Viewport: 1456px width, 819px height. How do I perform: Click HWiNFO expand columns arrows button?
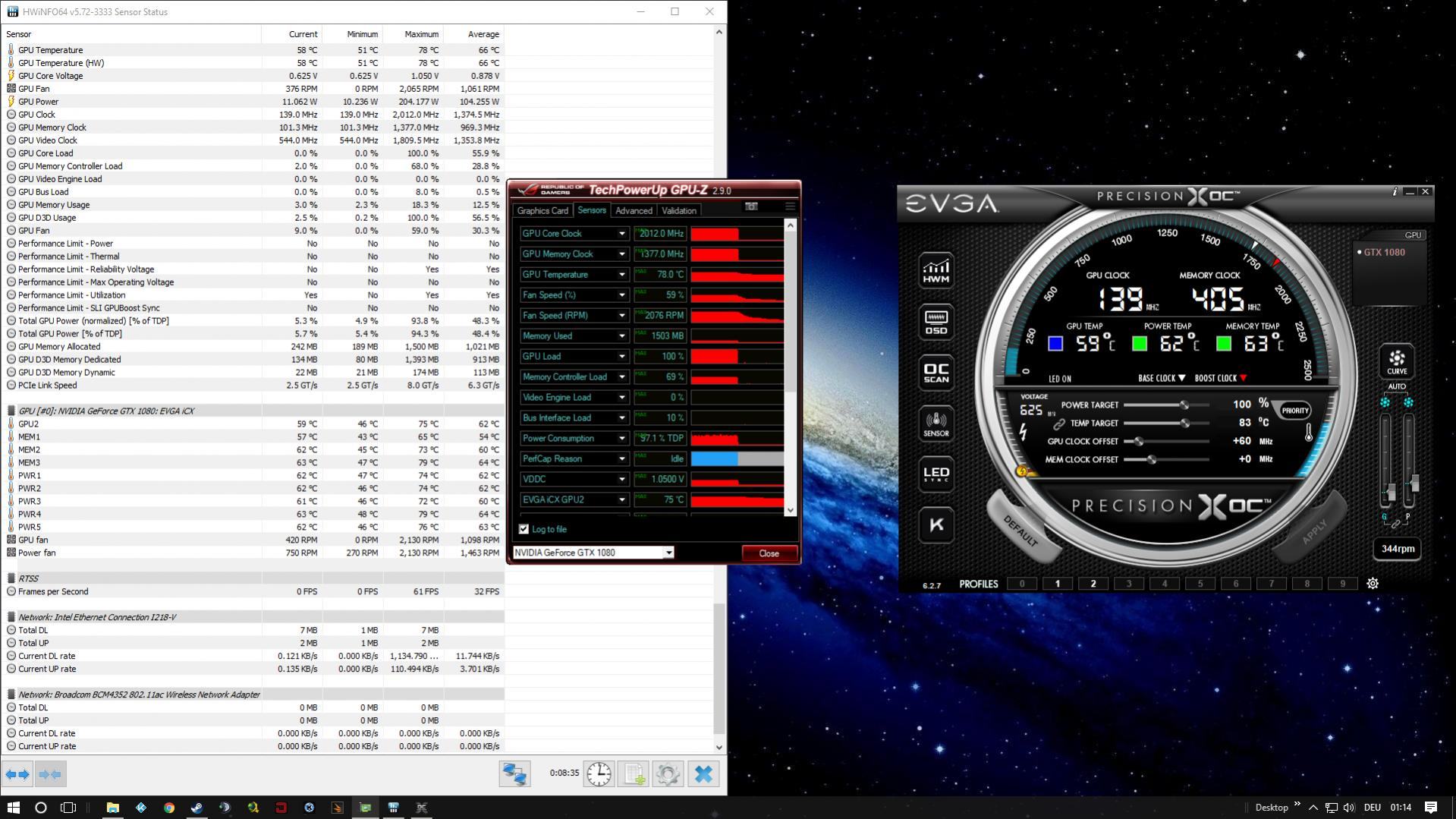[x=17, y=774]
